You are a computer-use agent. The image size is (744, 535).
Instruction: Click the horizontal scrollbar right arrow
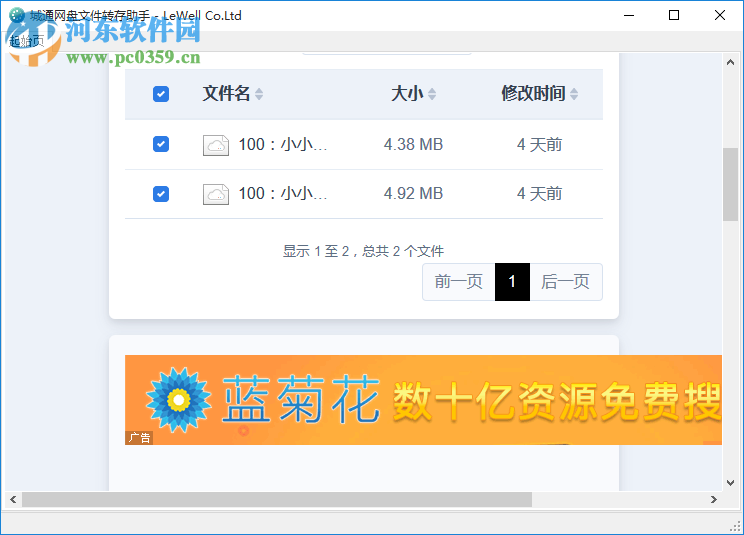(714, 499)
